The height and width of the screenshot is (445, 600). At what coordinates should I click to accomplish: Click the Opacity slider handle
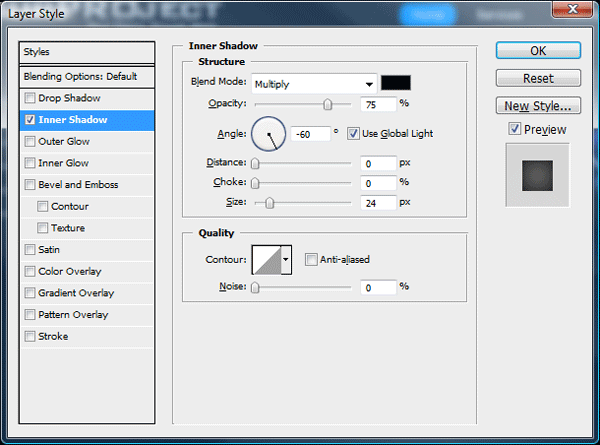click(x=328, y=104)
